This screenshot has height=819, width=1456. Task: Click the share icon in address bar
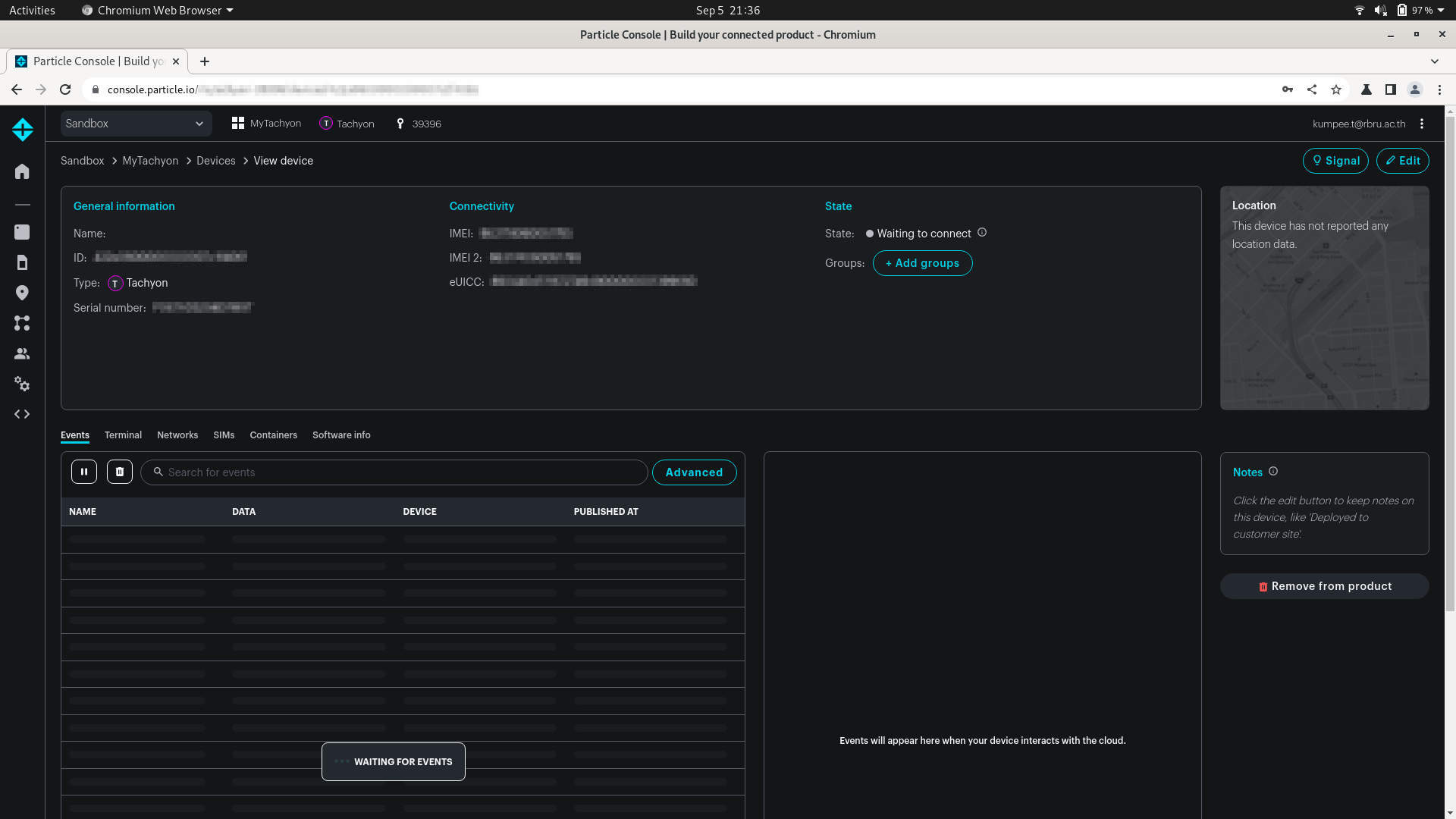point(1312,89)
